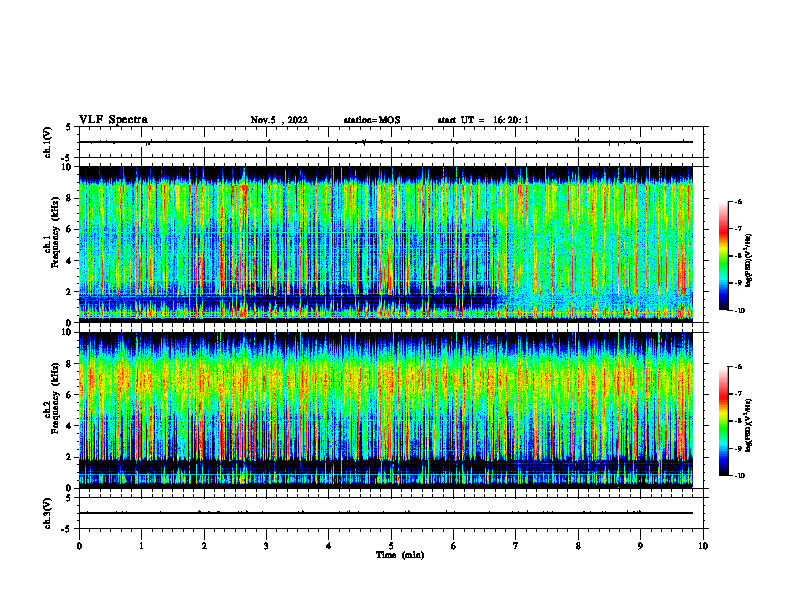Image resolution: width=792 pixels, height=612 pixels.
Task: Click time axis tick label "7"
Action: tap(516, 546)
